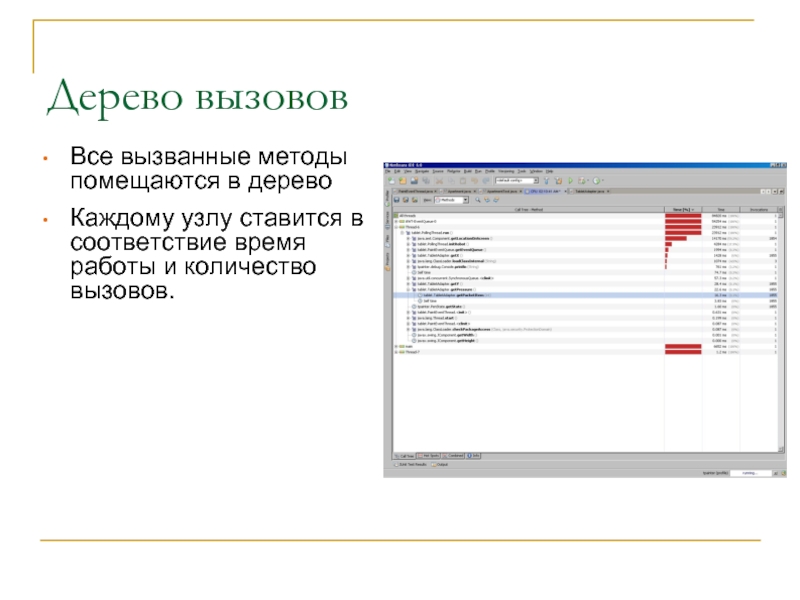This screenshot has width=800, height=600.
Task: Click the Clean and Build icon
Action: point(558,181)
